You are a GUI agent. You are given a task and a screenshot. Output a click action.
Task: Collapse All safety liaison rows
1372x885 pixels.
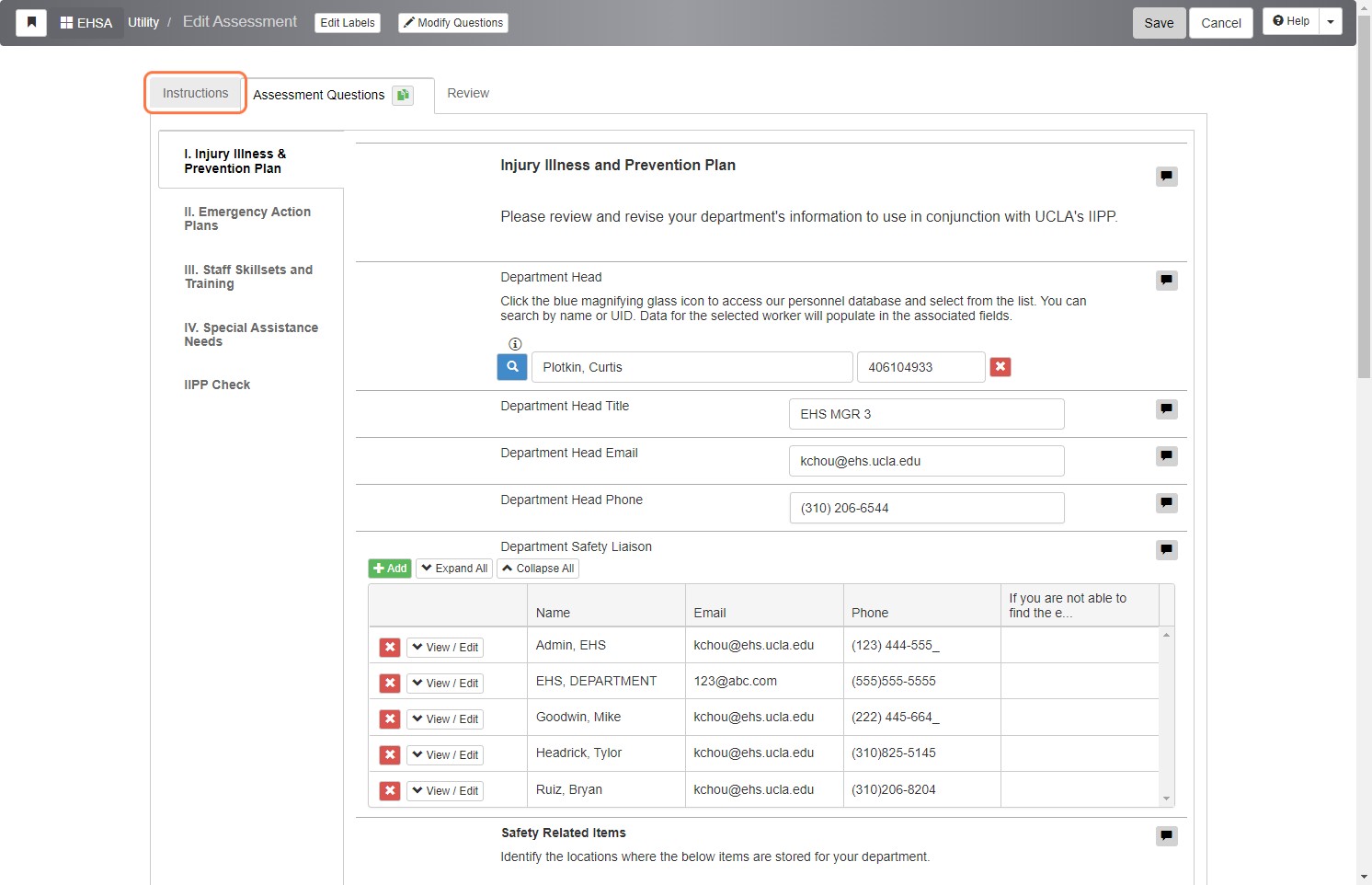point(538,569)
